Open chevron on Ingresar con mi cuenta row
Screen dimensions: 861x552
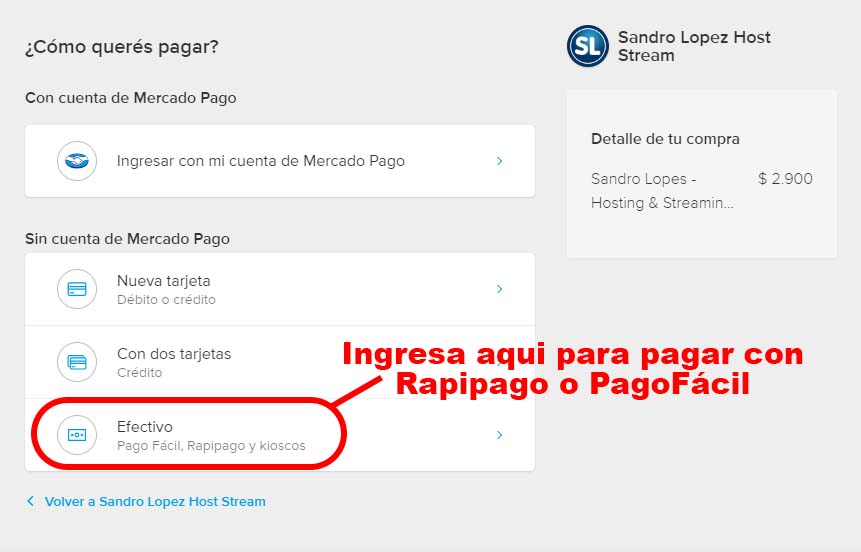point(500,161)
